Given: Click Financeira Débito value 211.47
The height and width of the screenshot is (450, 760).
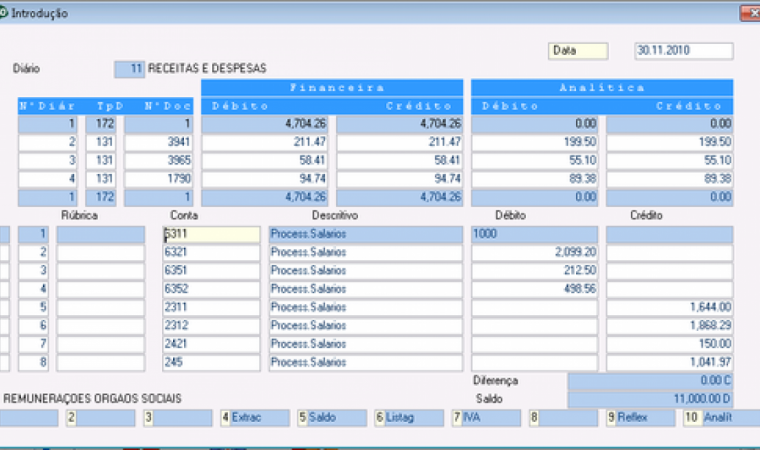Looking at the screenshot, I should [265, 143].
